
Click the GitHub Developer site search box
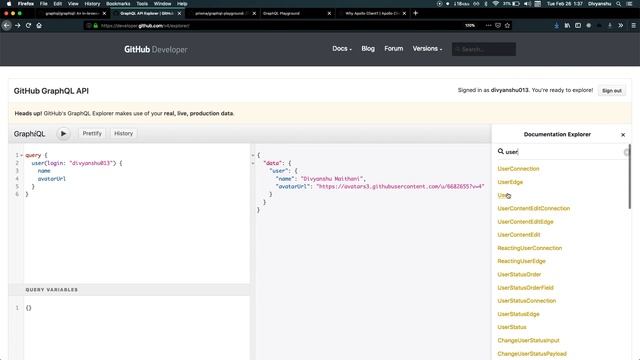click(x=484, y=49)
